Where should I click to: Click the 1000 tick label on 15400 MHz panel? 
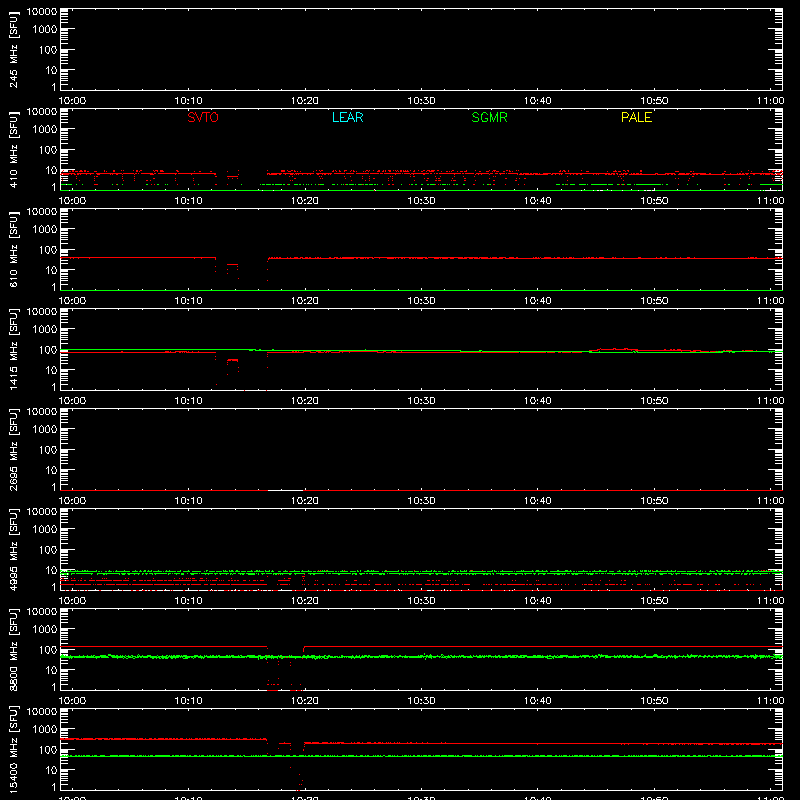pos(45,729)
